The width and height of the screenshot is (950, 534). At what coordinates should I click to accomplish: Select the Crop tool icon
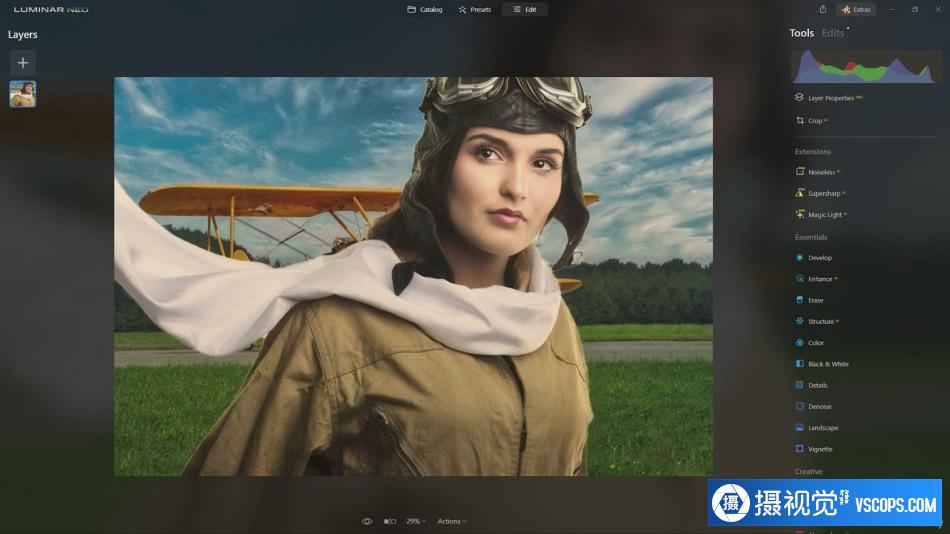pyautogui.click(x=800, y=121)
